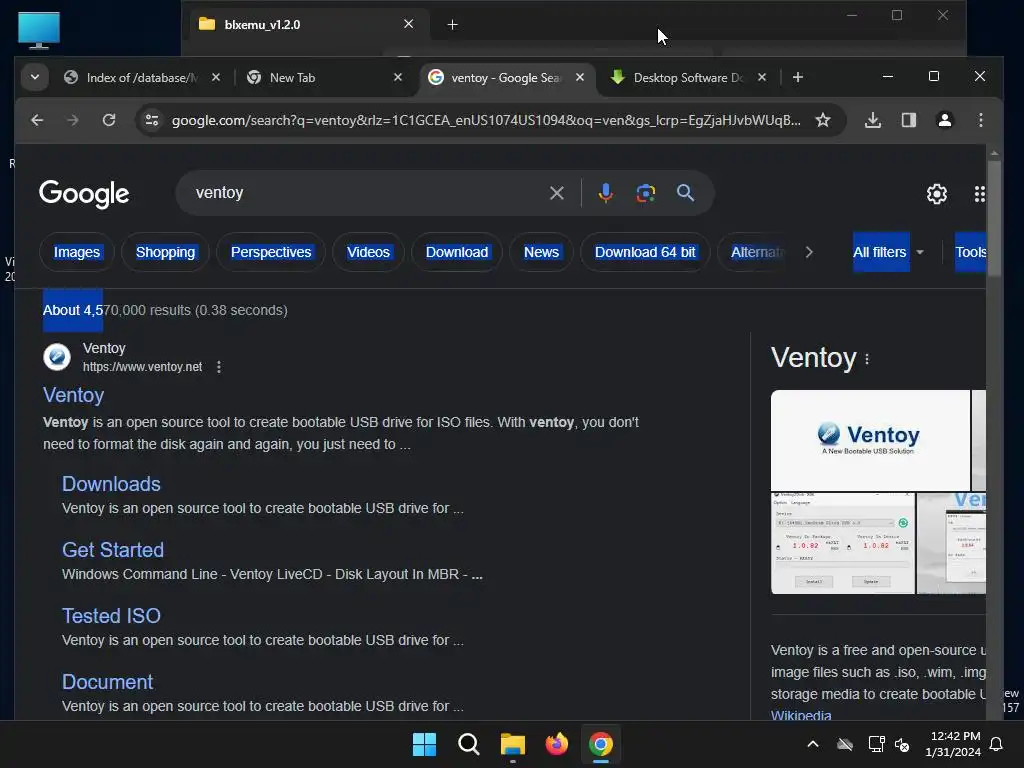Screen dimensions: 1024x768
Task: Select the Download filter chip
Action: [456, 252]
